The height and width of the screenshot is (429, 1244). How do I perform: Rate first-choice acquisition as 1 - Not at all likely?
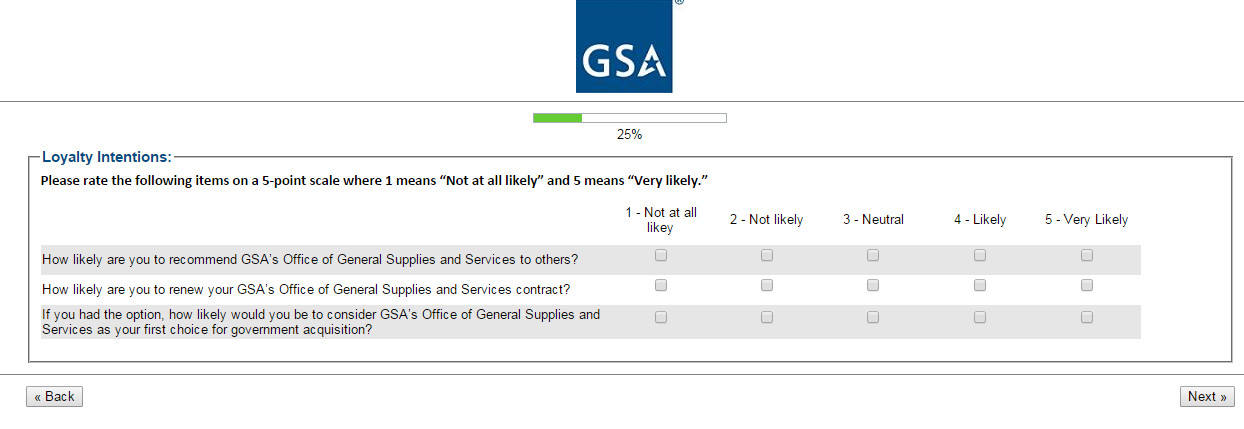tap(661, 317)
